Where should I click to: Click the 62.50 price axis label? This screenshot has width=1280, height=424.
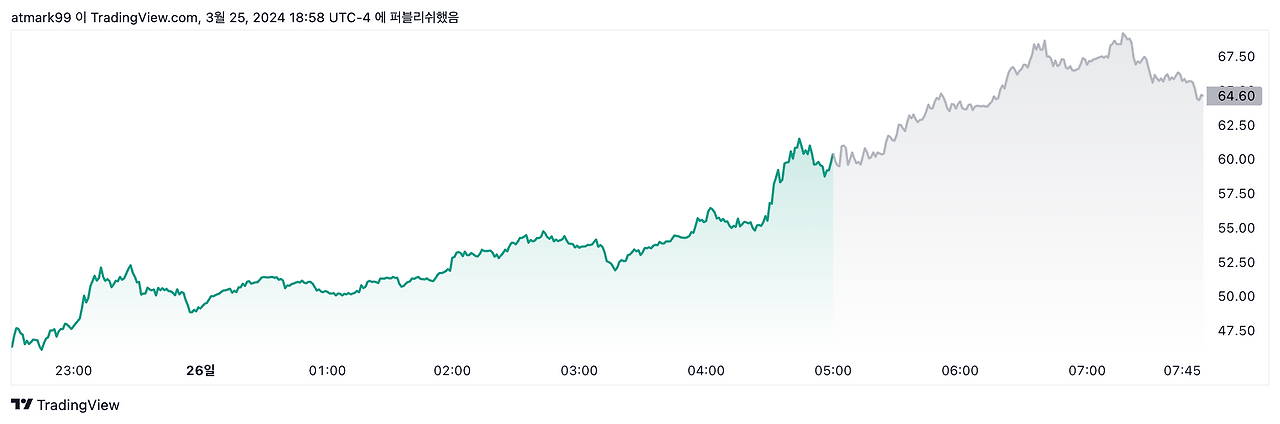(x=1236, y=125)
